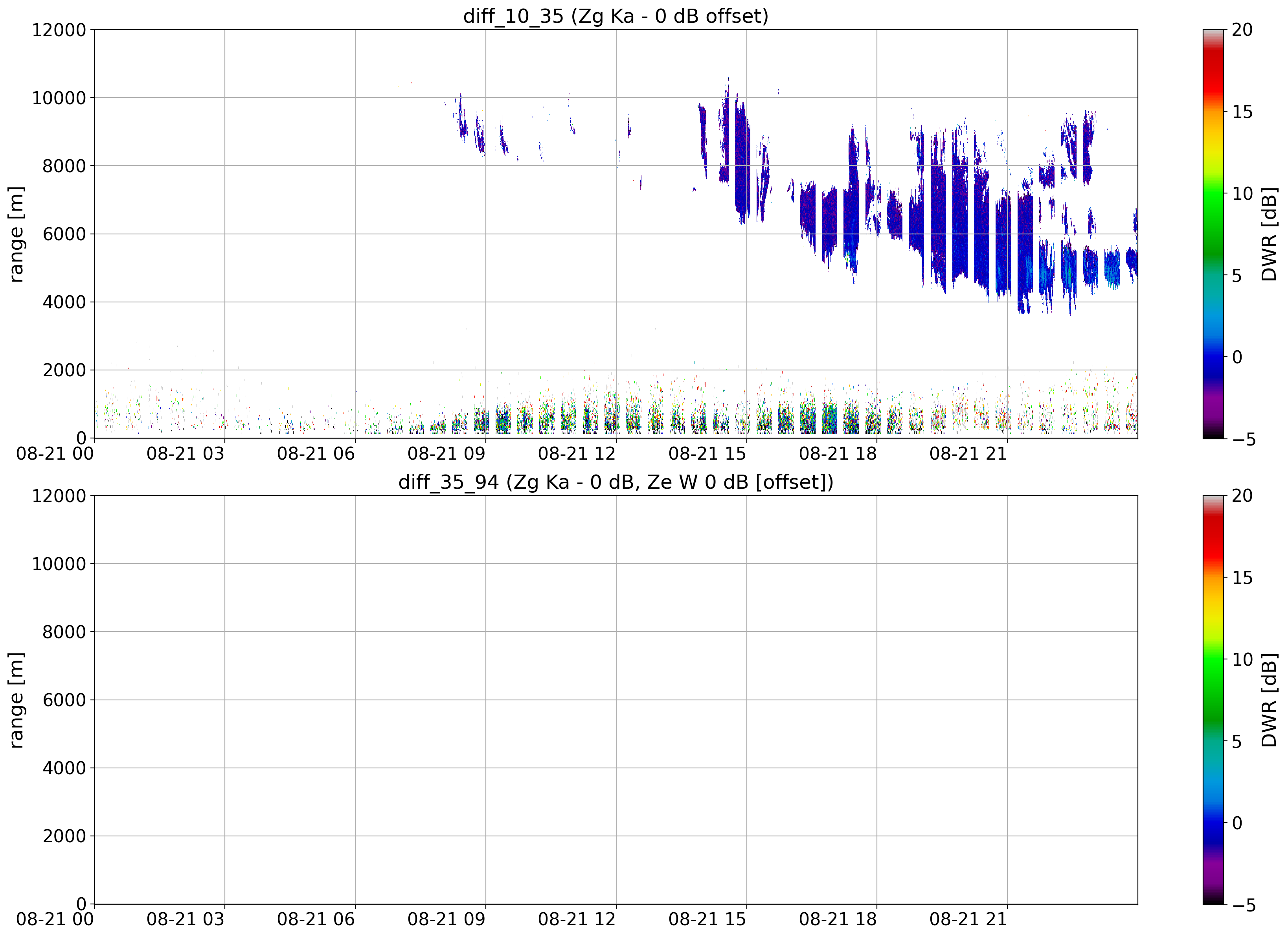Click "DWR [dB]" colorbar label of diff_10_35 plot

1269,234
